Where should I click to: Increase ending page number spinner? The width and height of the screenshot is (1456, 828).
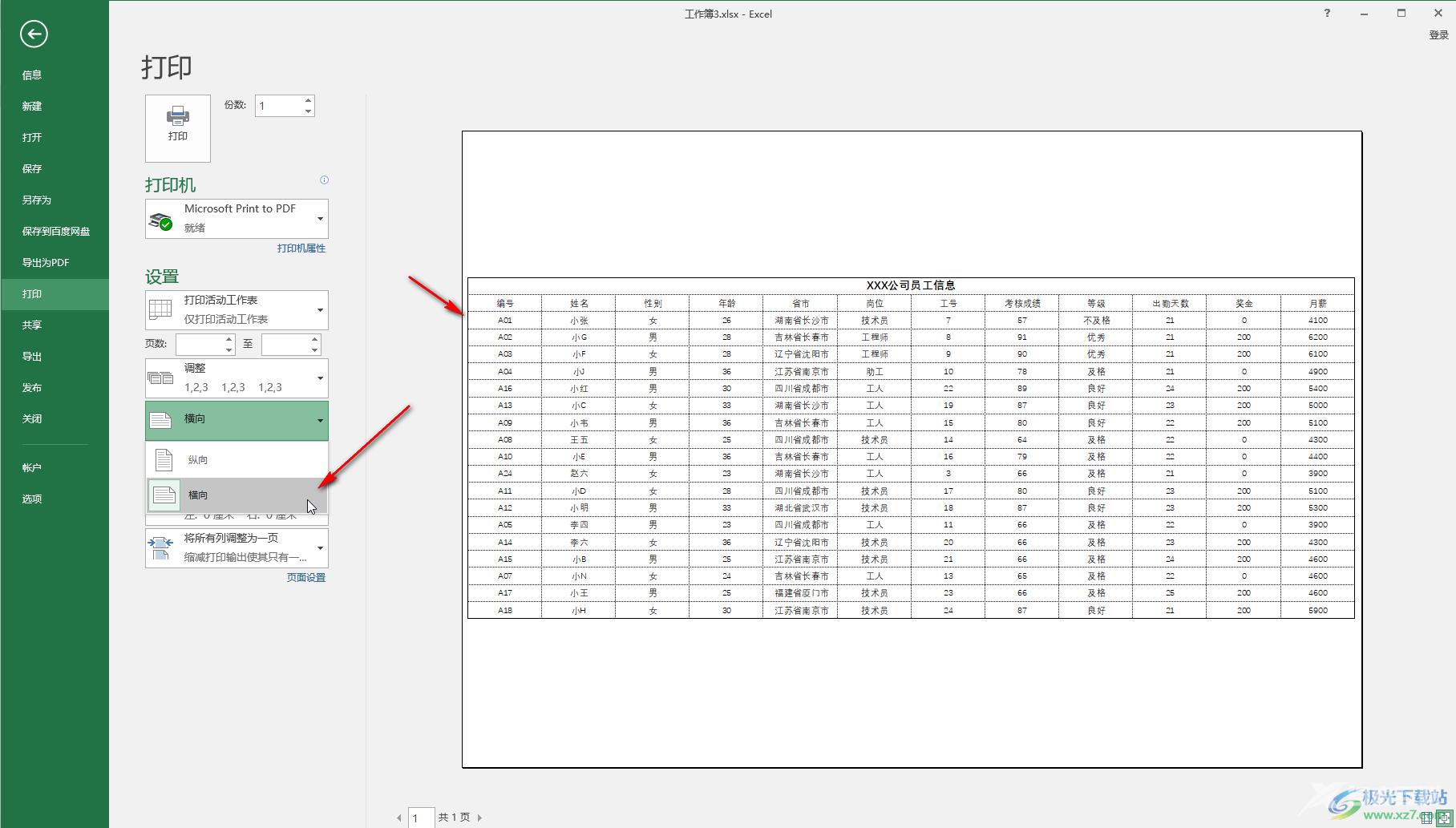[315, 339]
